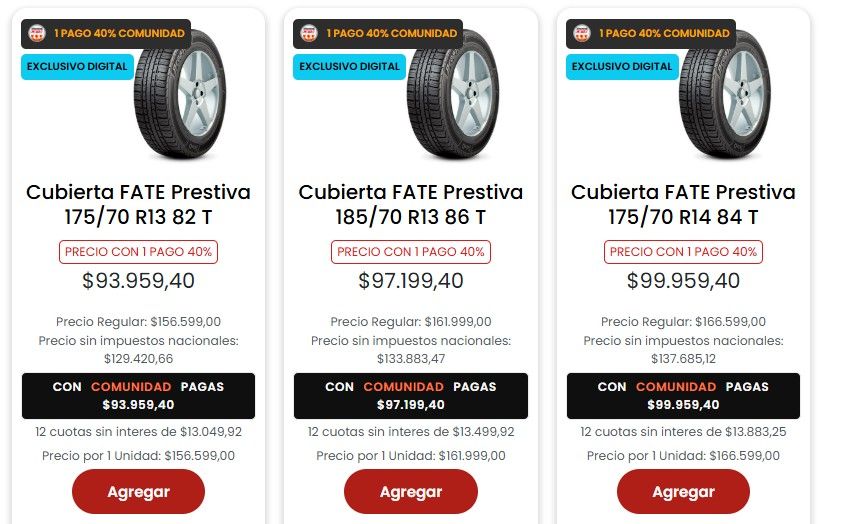Click the Comunidad badge icon on 175/70 R13 card

point(37,33)
